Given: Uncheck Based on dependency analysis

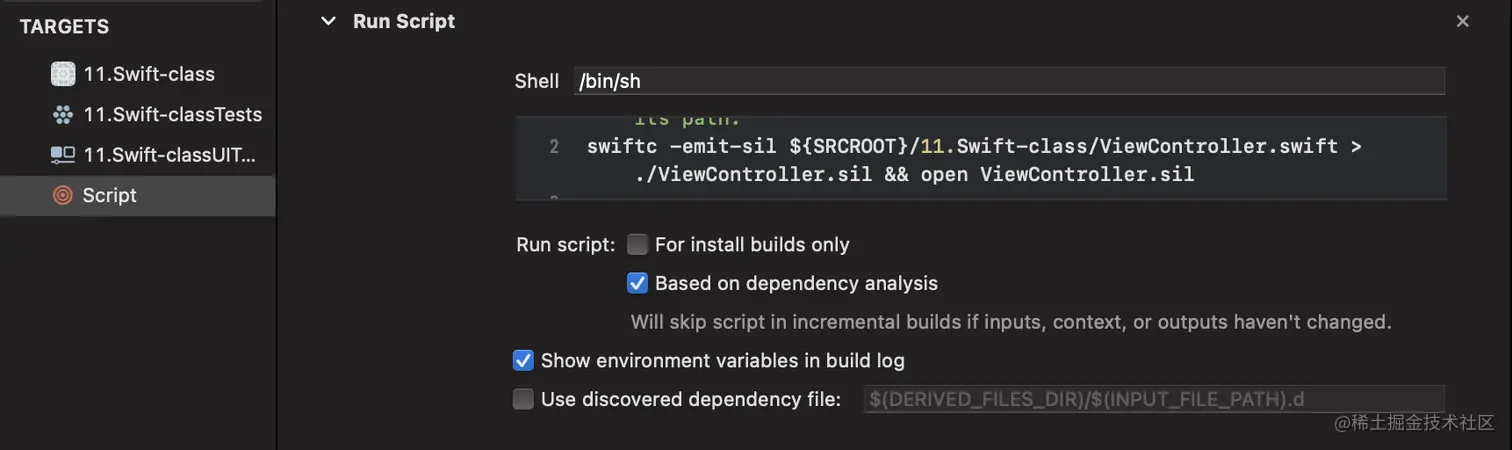Looking at the screenshot, I should click(x=637, y=284).
